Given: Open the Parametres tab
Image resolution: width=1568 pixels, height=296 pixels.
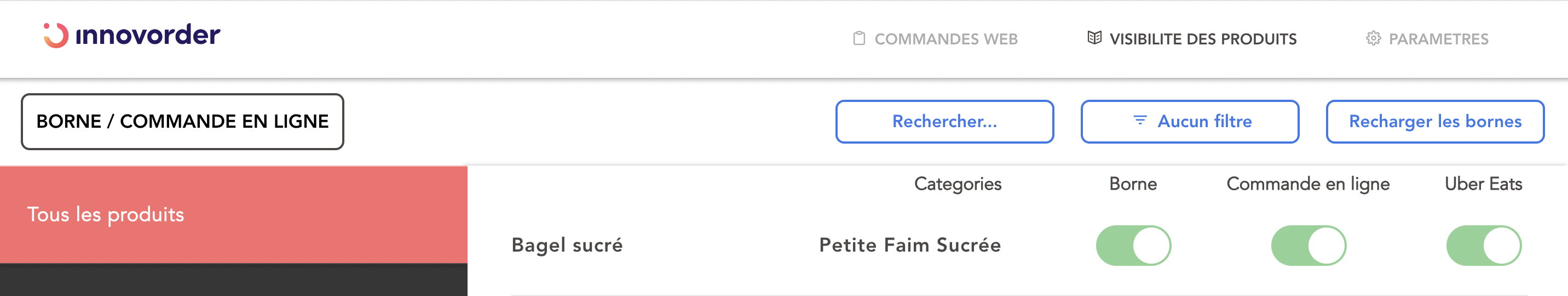Looking at the screenshot, I should point(1438,39).
